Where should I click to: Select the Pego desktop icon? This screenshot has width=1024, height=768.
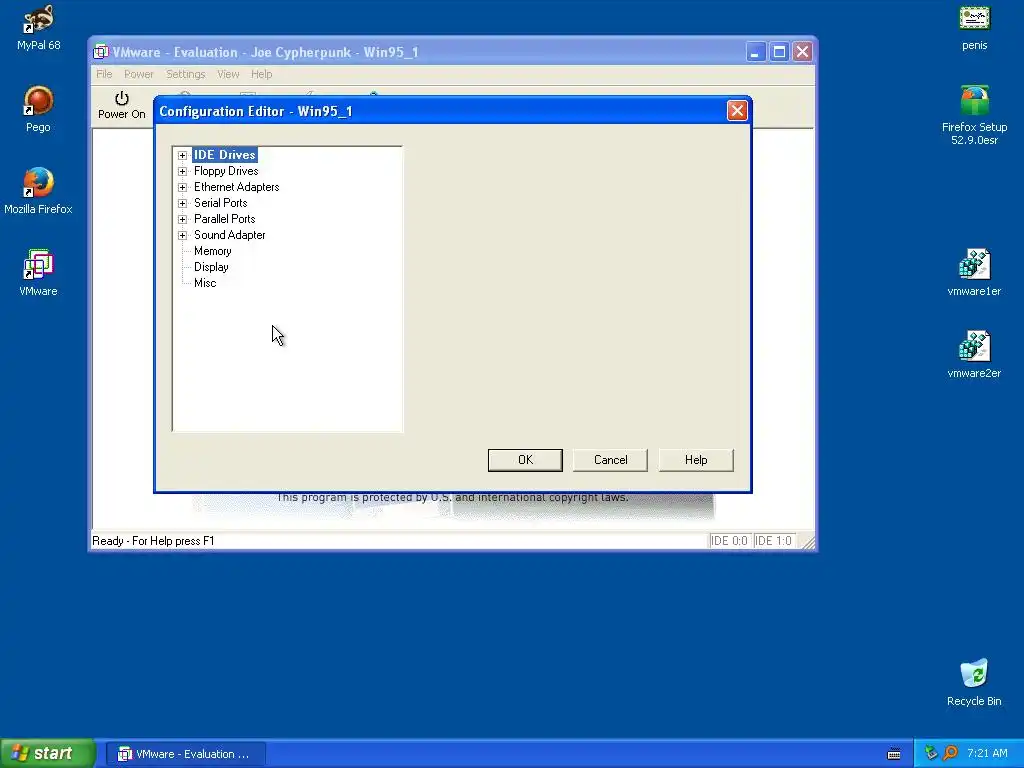38,109
